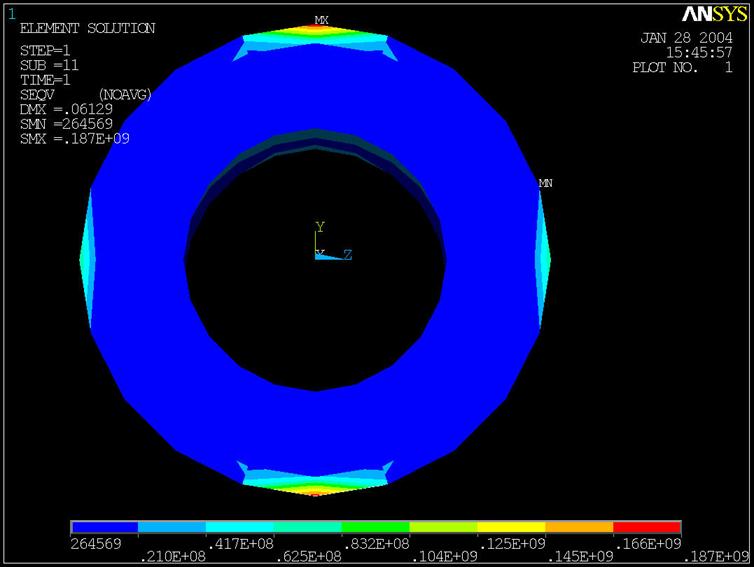This screenshot has height=567, width=754.
Task: Click the SMX =.187E+09 line
Action: [x=75, y=139]
